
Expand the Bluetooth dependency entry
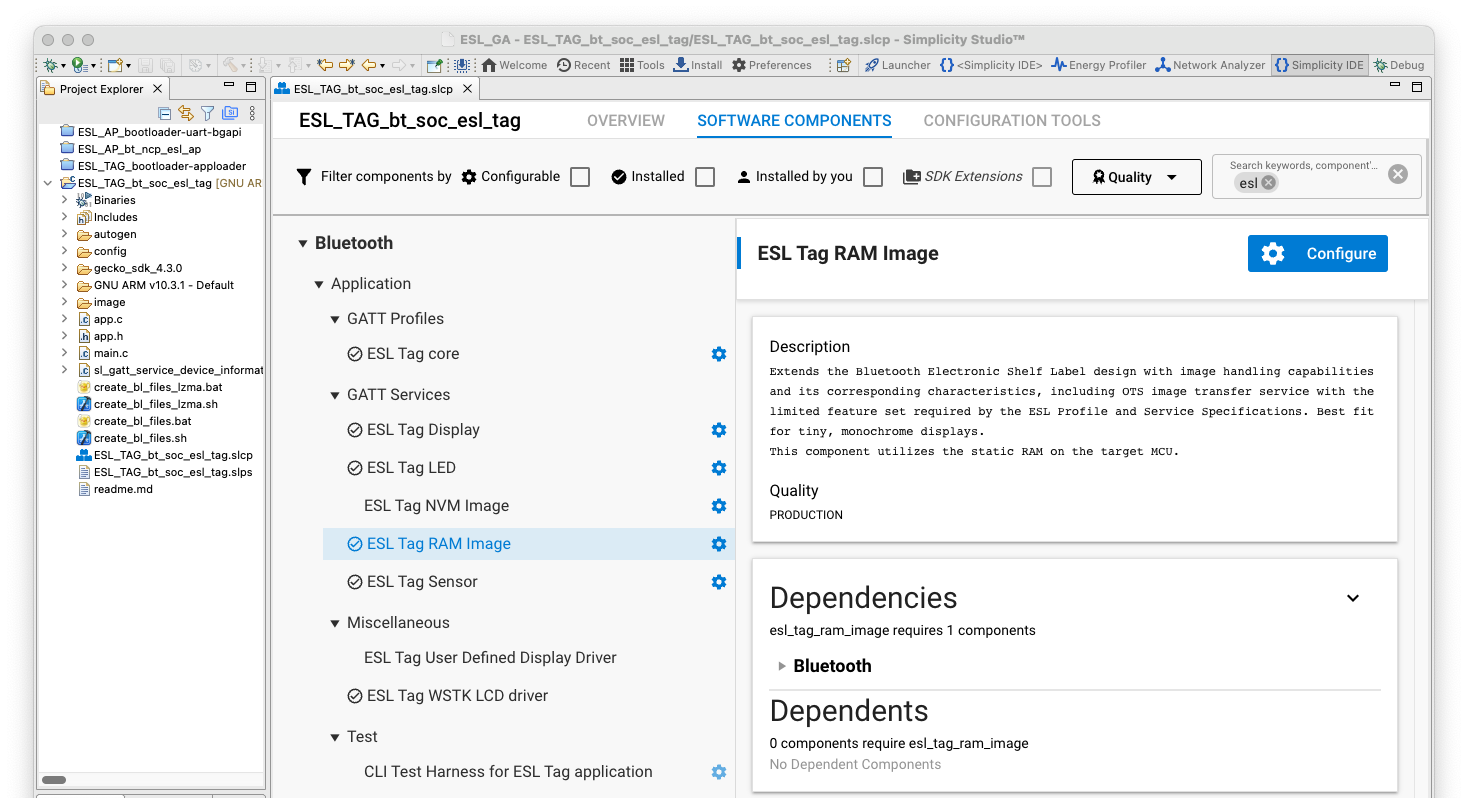[x=782, y=666]
